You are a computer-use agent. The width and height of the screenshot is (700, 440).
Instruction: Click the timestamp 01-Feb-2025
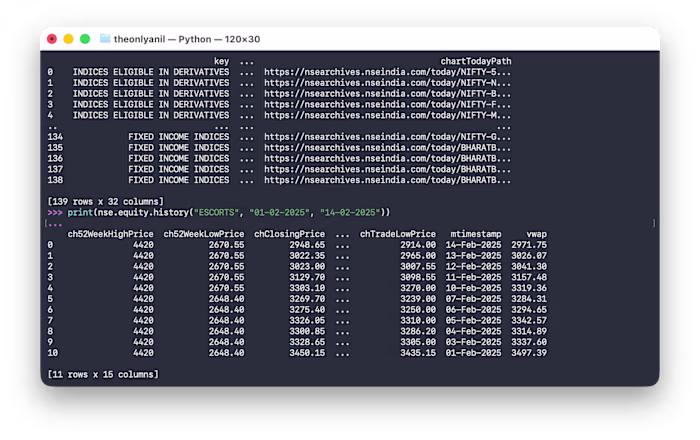pos(474,353)
